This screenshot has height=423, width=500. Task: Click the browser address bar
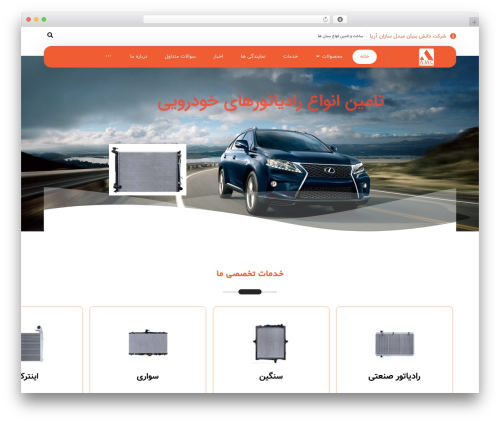(x=237, y=20)
